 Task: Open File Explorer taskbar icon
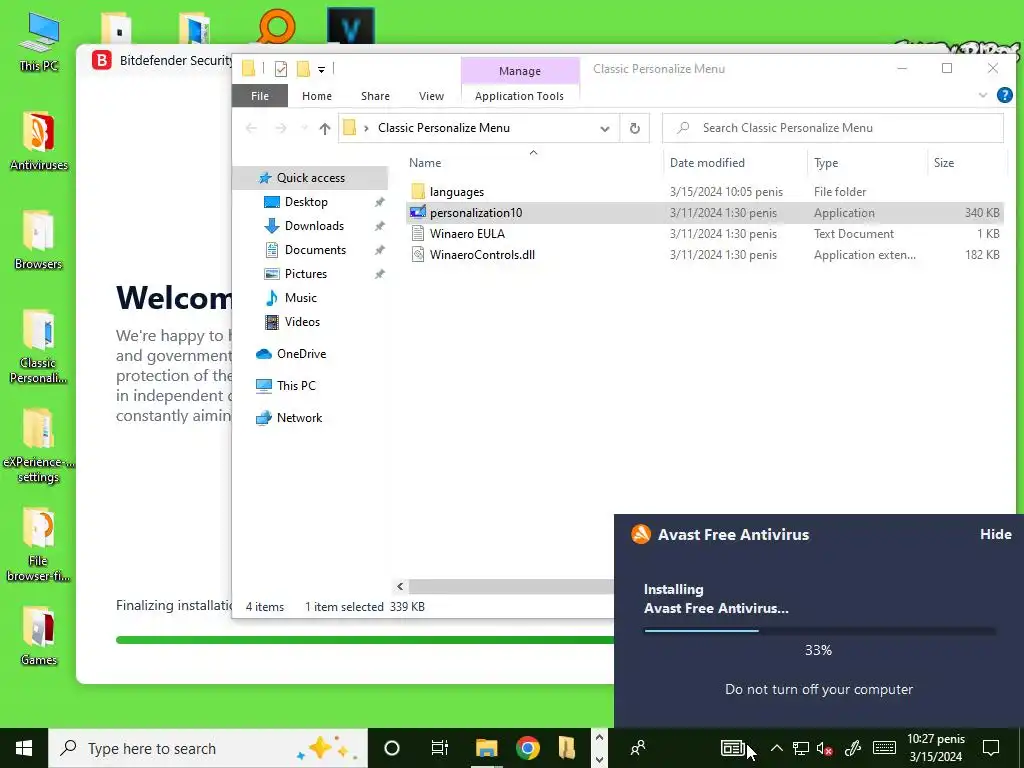(x=486, y=748)
